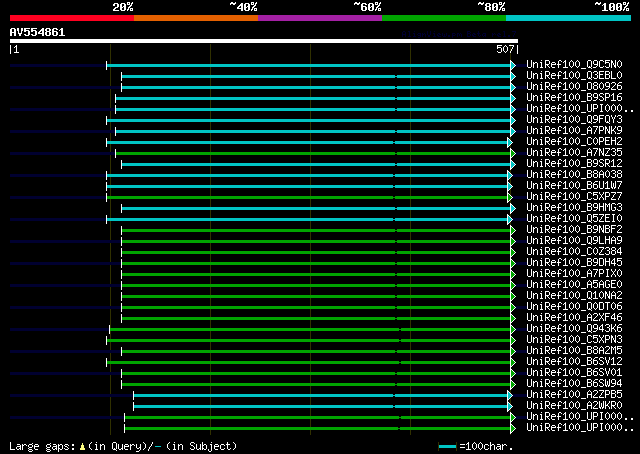Click the arrowhead on the UniRef100_Q5ZEI0 row
Viewport: 640px width, 454px height.
(x=510, y=220)
